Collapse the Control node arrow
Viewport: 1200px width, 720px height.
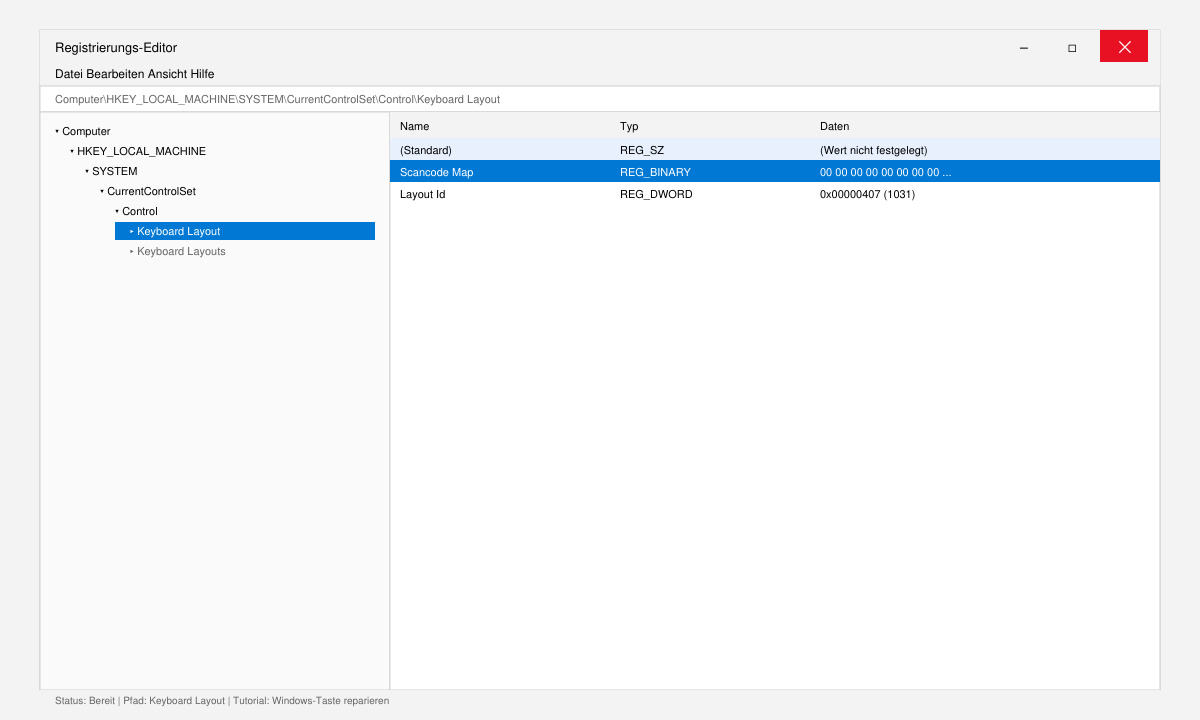[117, 211]
